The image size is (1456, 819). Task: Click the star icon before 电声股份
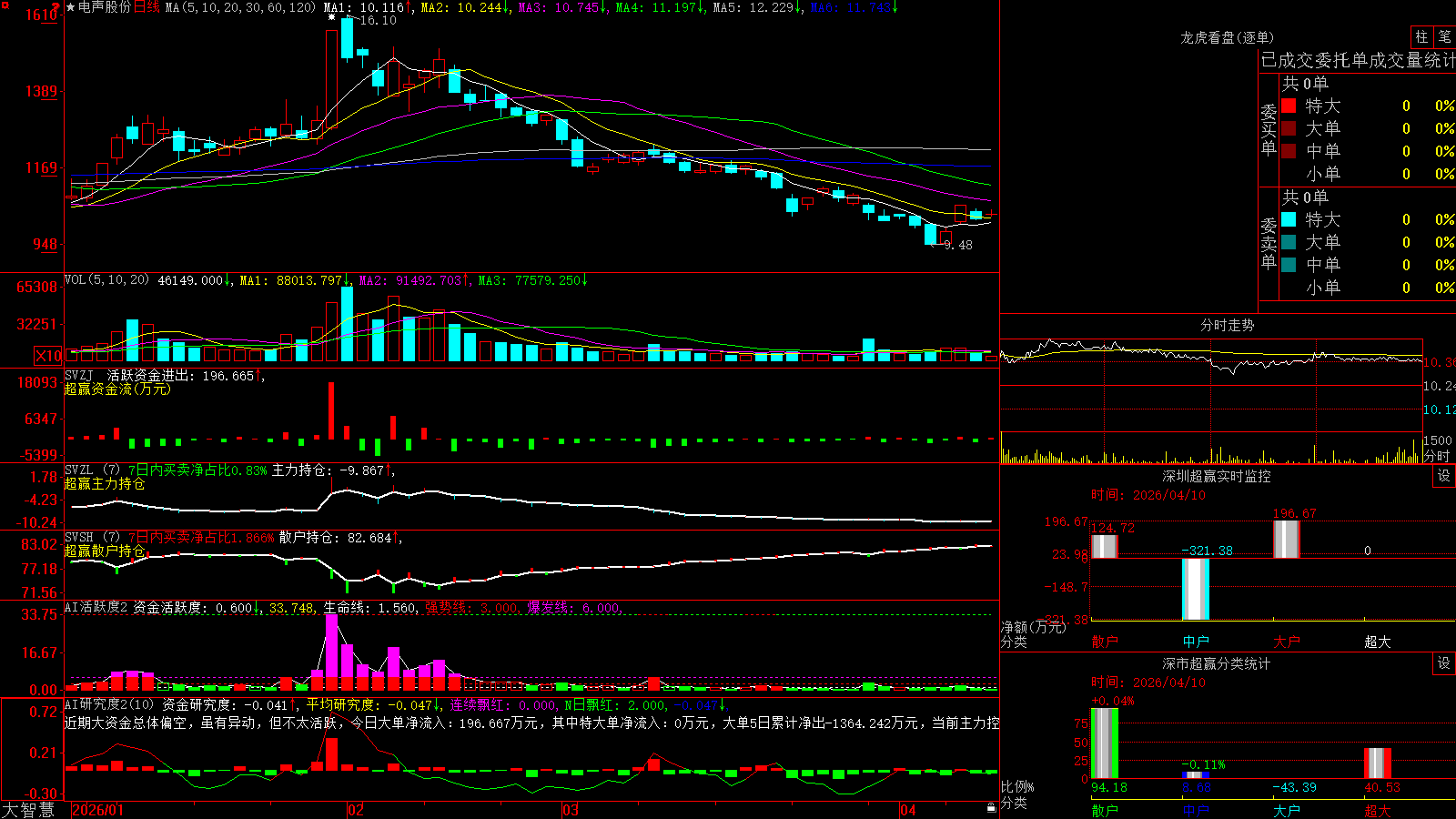pyautogui.click(x=70, y=7)
